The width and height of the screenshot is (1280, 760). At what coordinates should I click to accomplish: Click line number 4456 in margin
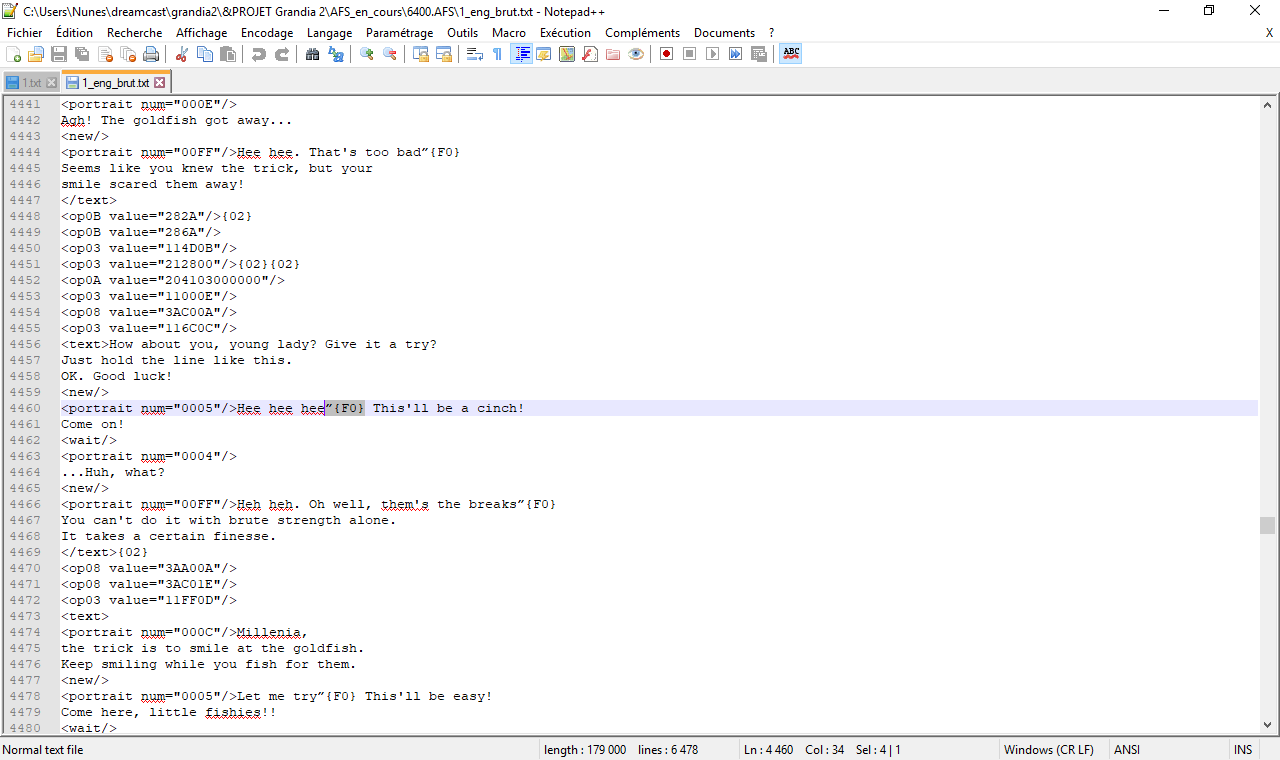click(25, 344)
